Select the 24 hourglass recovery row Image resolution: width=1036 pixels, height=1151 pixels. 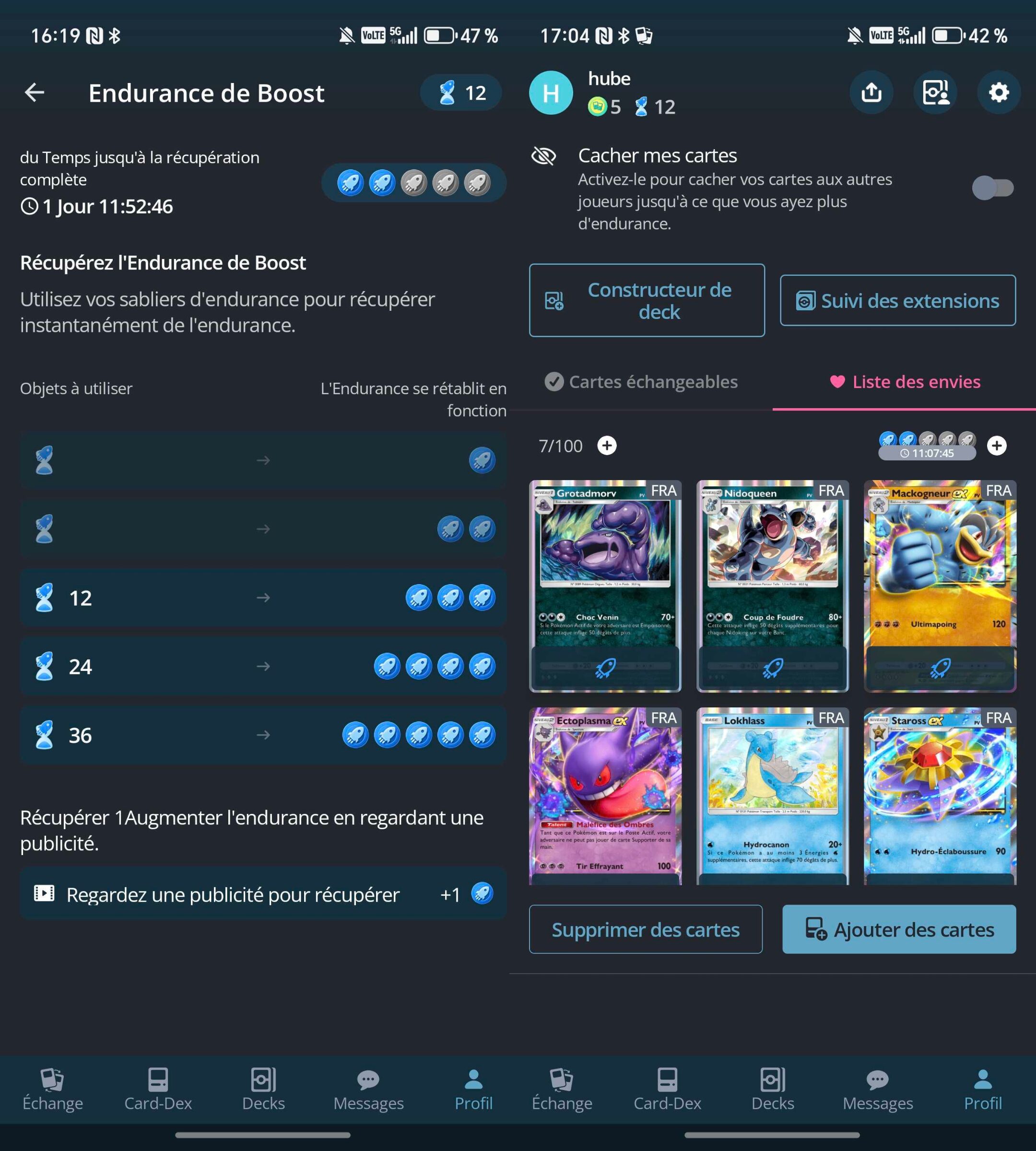(263, 667)
